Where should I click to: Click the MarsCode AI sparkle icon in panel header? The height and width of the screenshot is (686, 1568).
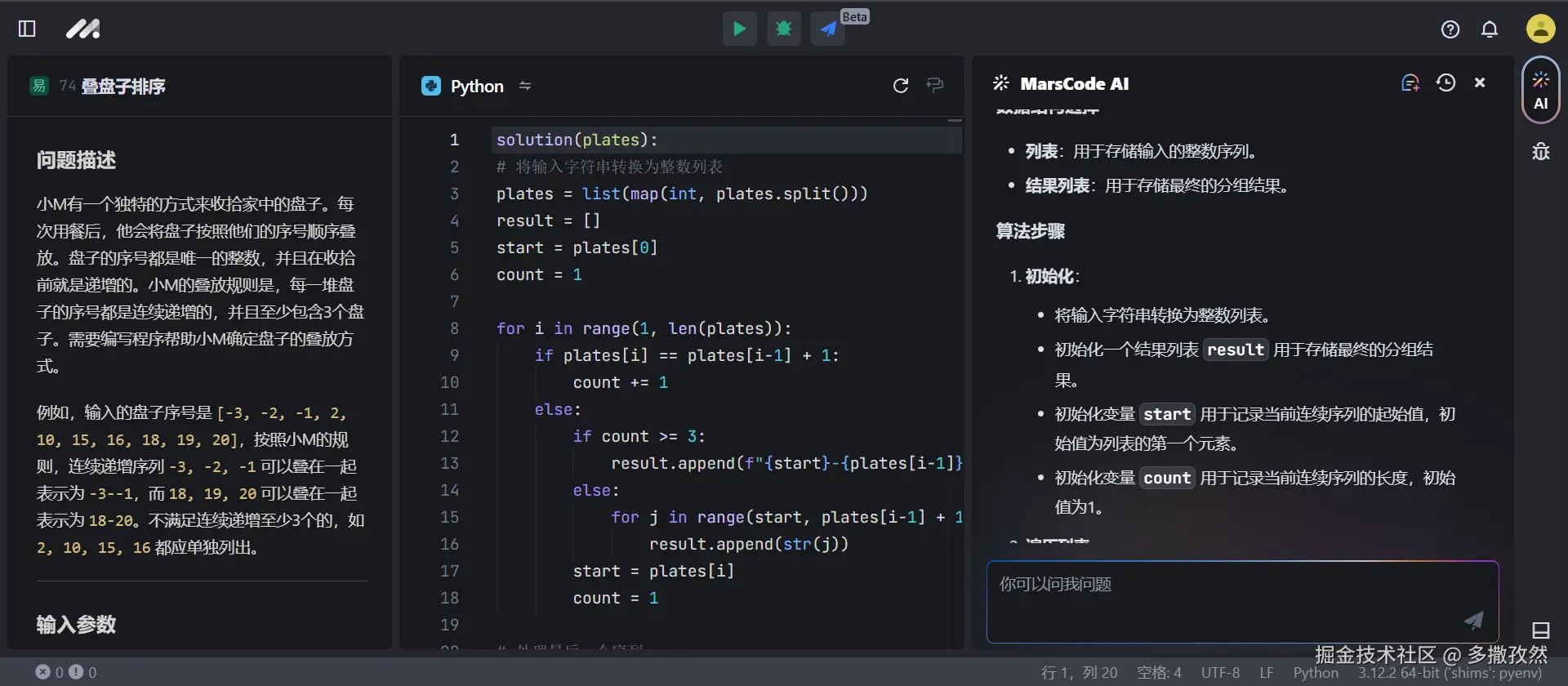tap(1001, 82)
